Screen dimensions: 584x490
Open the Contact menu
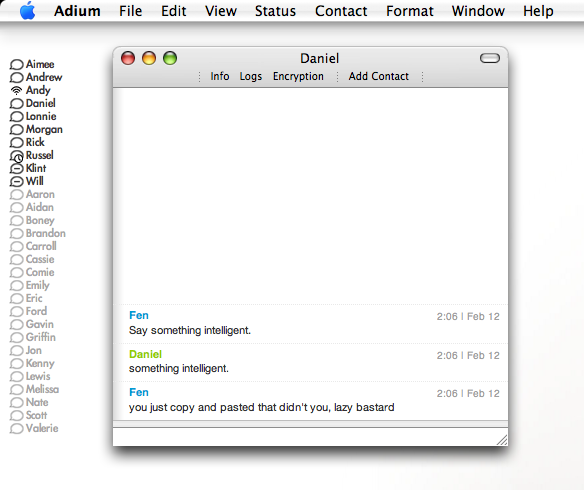(341, 11)
